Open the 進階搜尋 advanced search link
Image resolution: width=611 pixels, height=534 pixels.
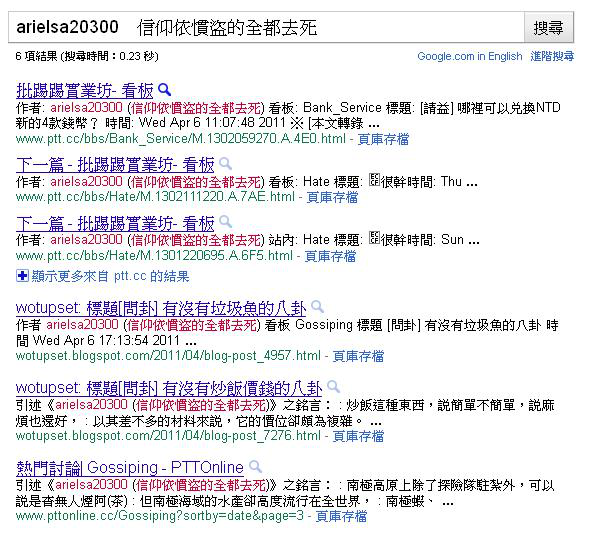tap(552, 56)
